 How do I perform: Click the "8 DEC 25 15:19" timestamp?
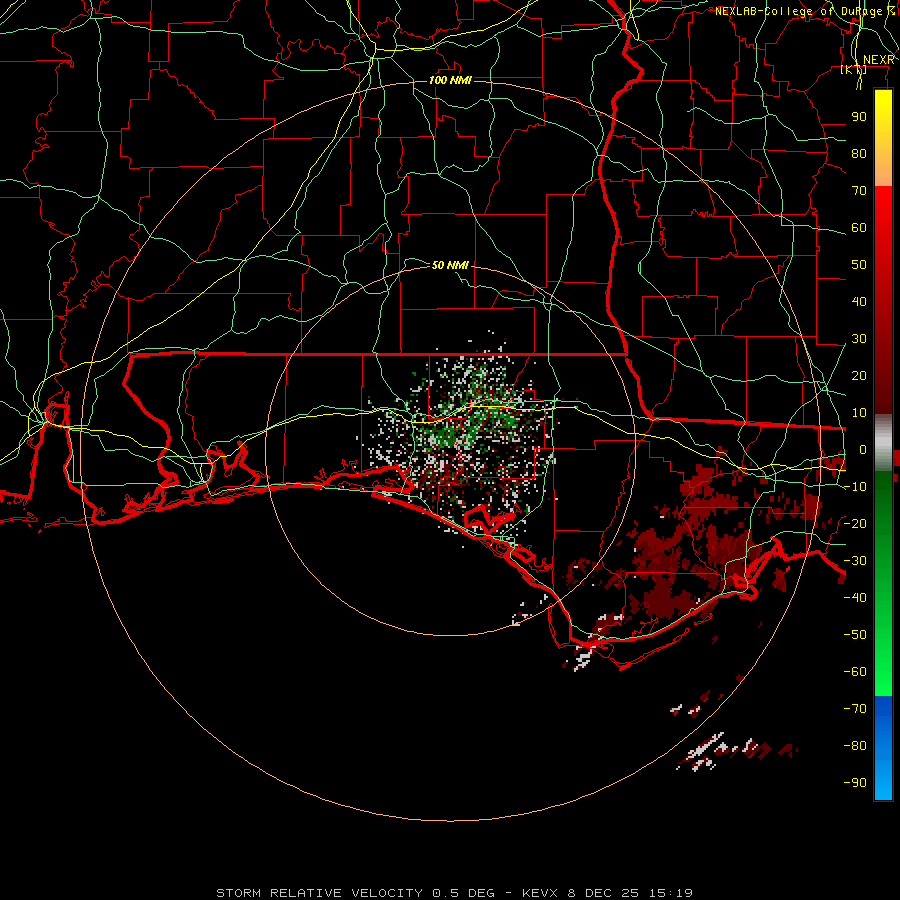[x=630, y=893]
